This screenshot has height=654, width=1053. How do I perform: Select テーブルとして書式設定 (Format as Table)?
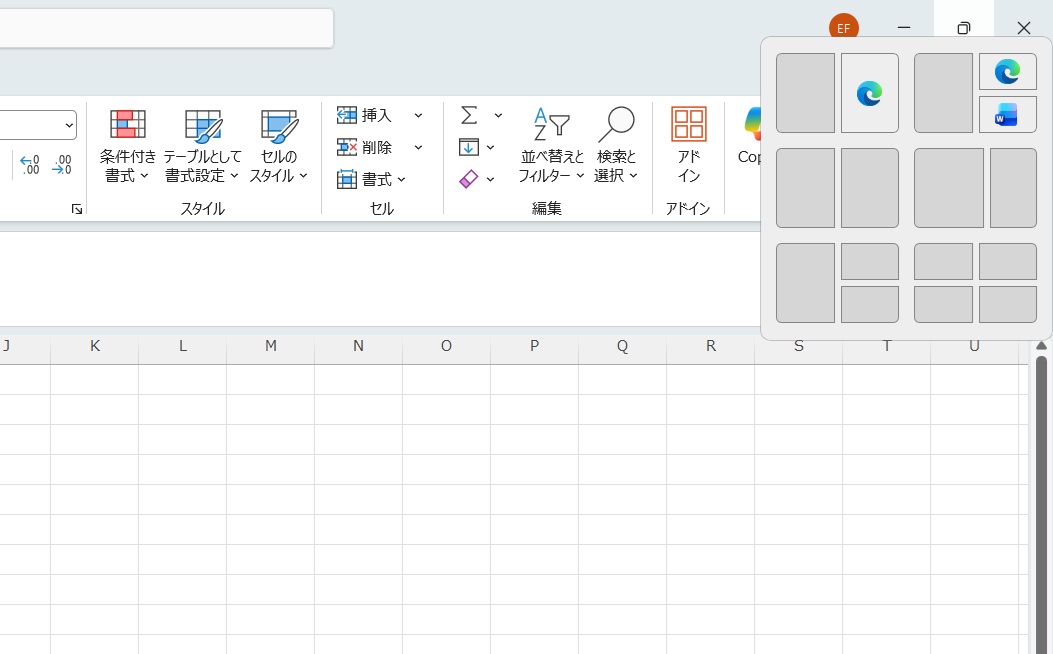203,145
